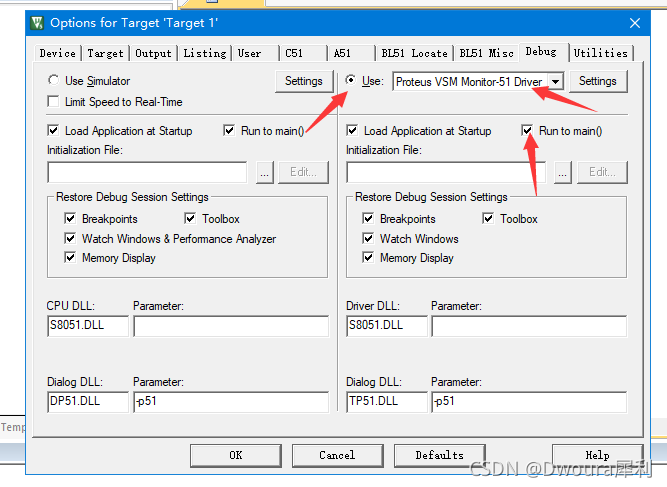Select the Listing tab
The width and height of the screenshot is (667, 487).
tap(205, 54)
